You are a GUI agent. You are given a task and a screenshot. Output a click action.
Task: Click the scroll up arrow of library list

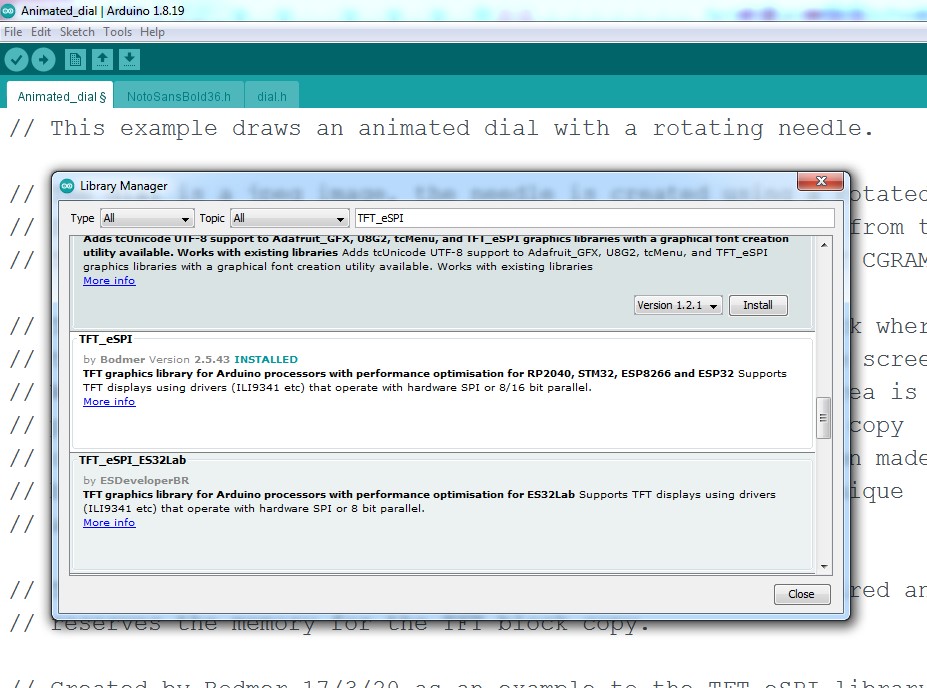point(824,245)
